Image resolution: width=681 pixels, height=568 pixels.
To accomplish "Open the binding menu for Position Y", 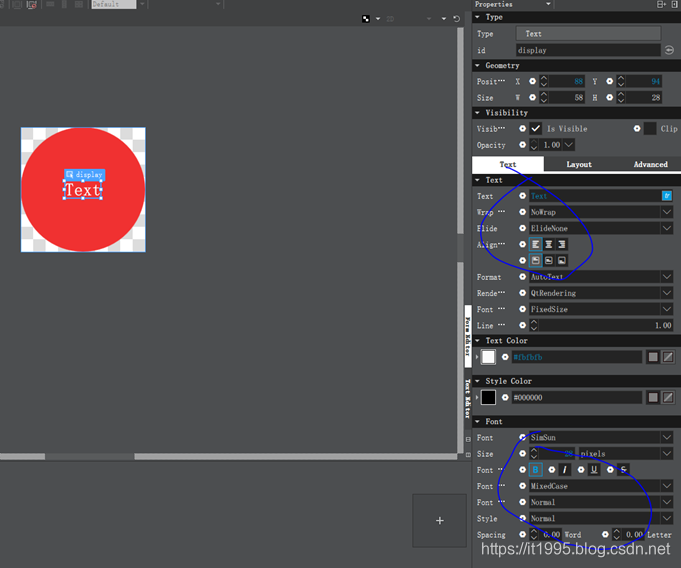I will (x=609, y=81).
